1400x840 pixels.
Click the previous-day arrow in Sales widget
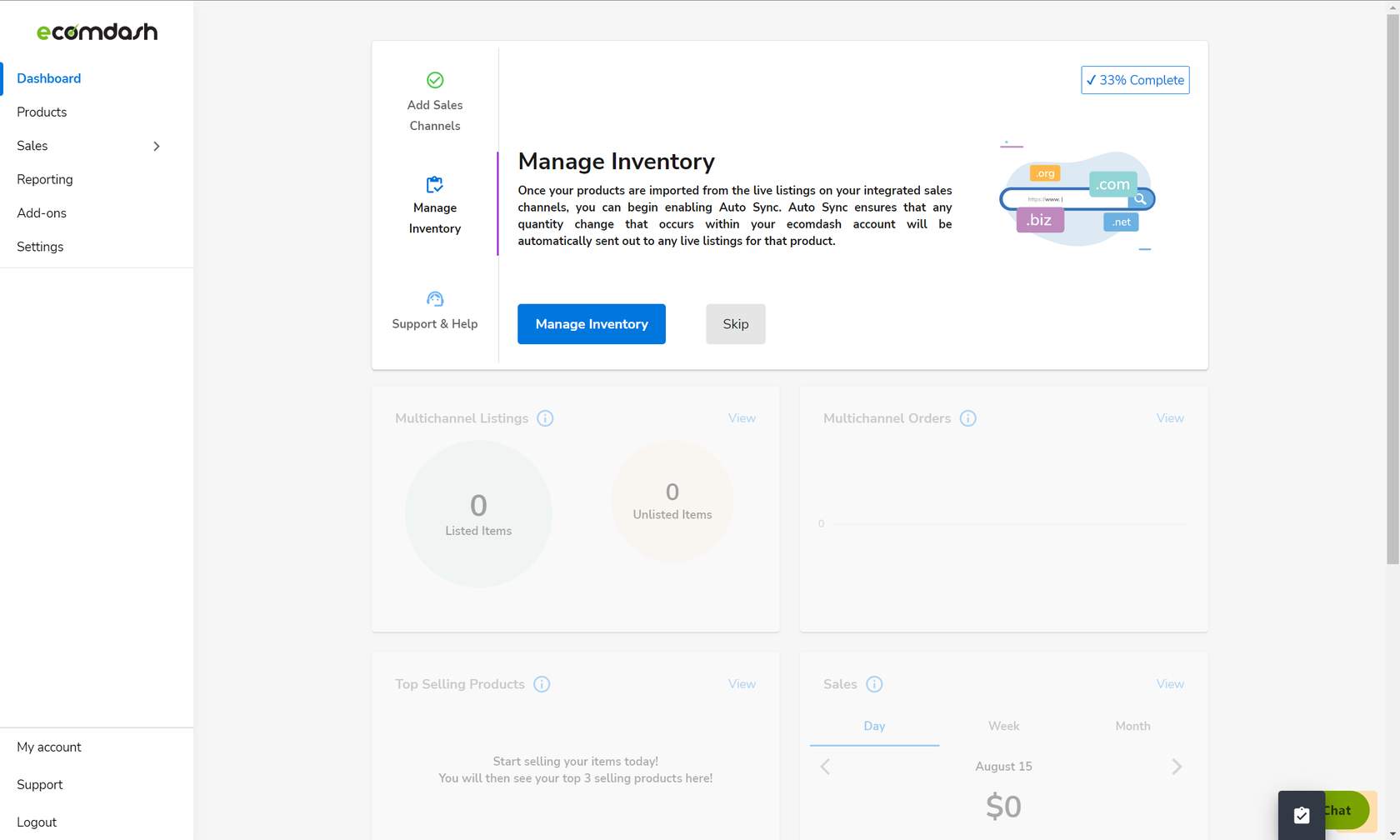pyautogui.click(x=825, y=767)
